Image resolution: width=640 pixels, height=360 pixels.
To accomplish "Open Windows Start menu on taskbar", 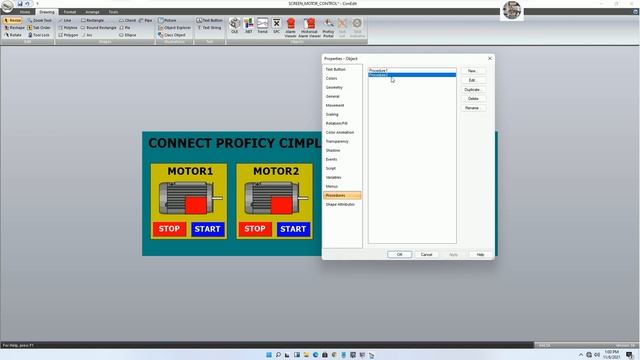I will coord(269,355).
